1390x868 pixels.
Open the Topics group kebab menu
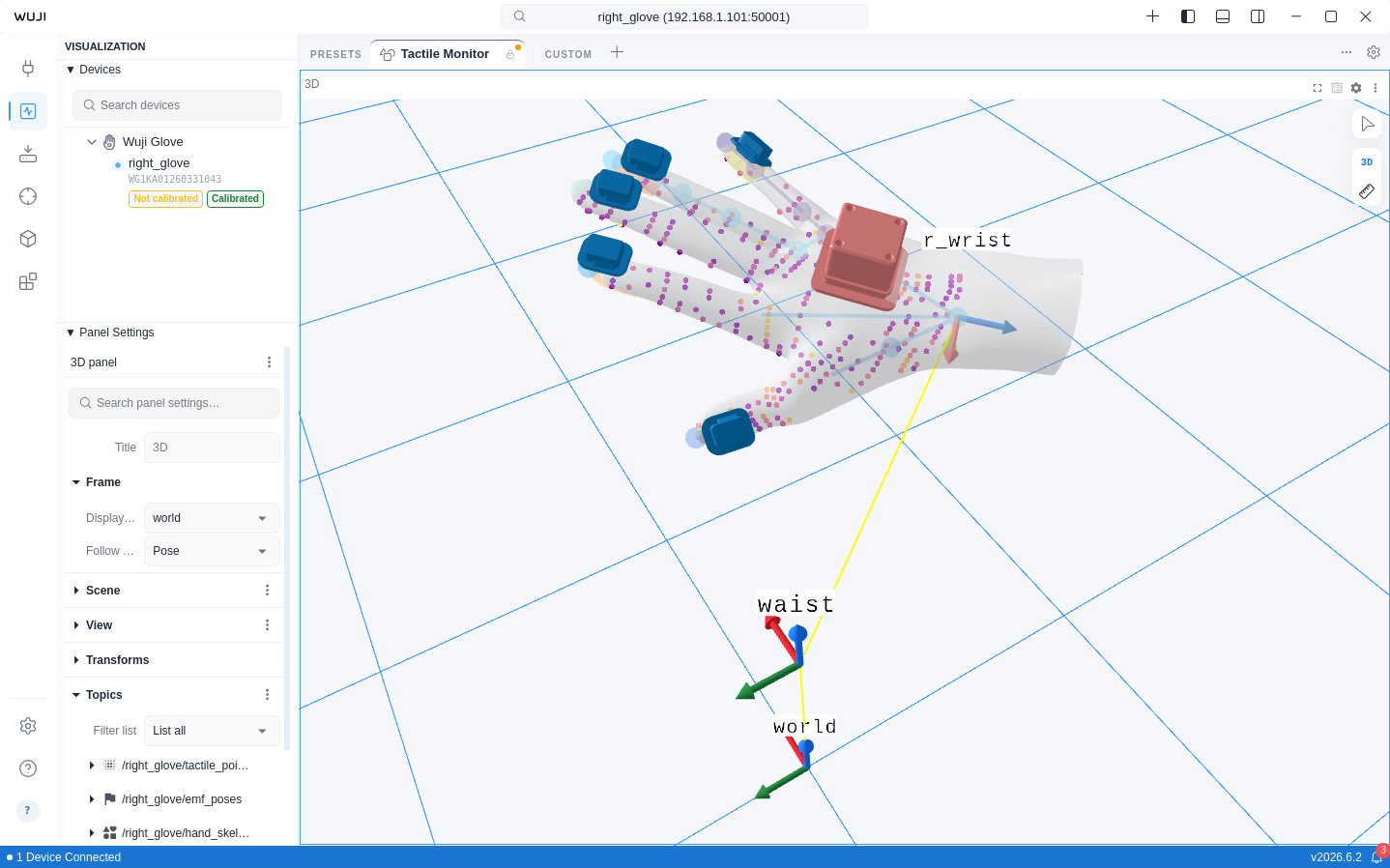click(267, 695)
